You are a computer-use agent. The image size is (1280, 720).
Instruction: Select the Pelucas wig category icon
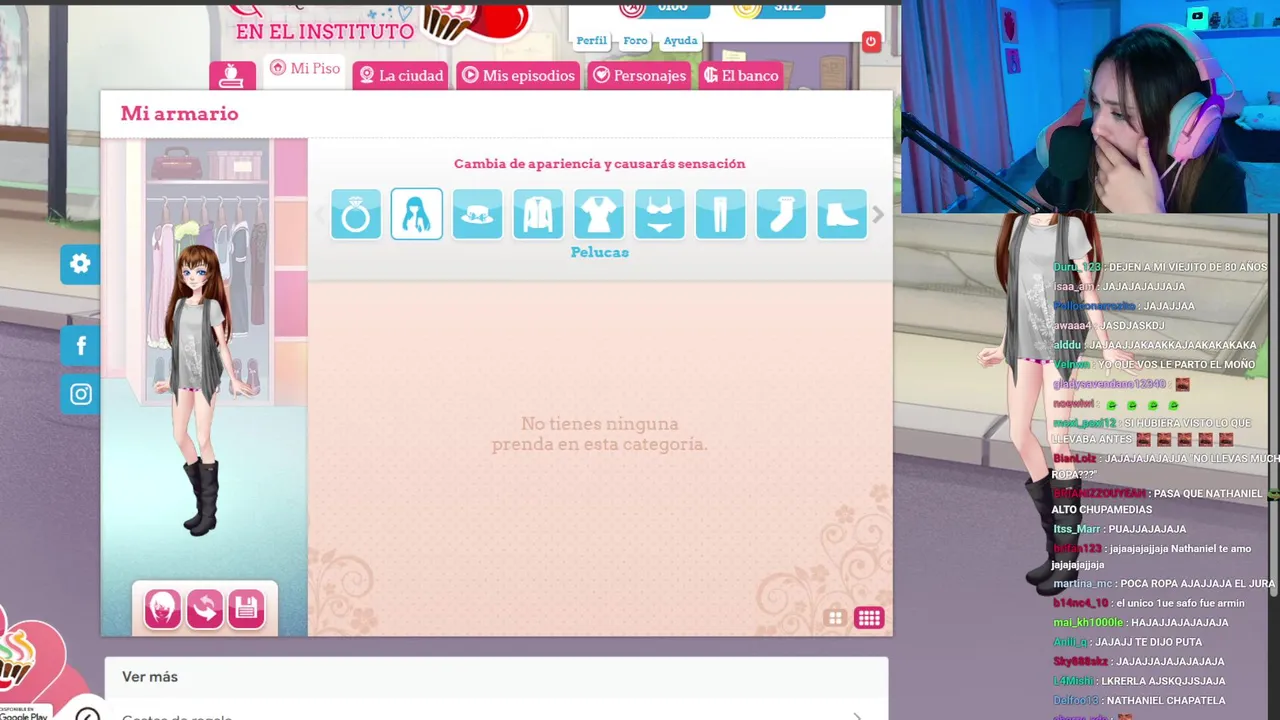point(417,214)
